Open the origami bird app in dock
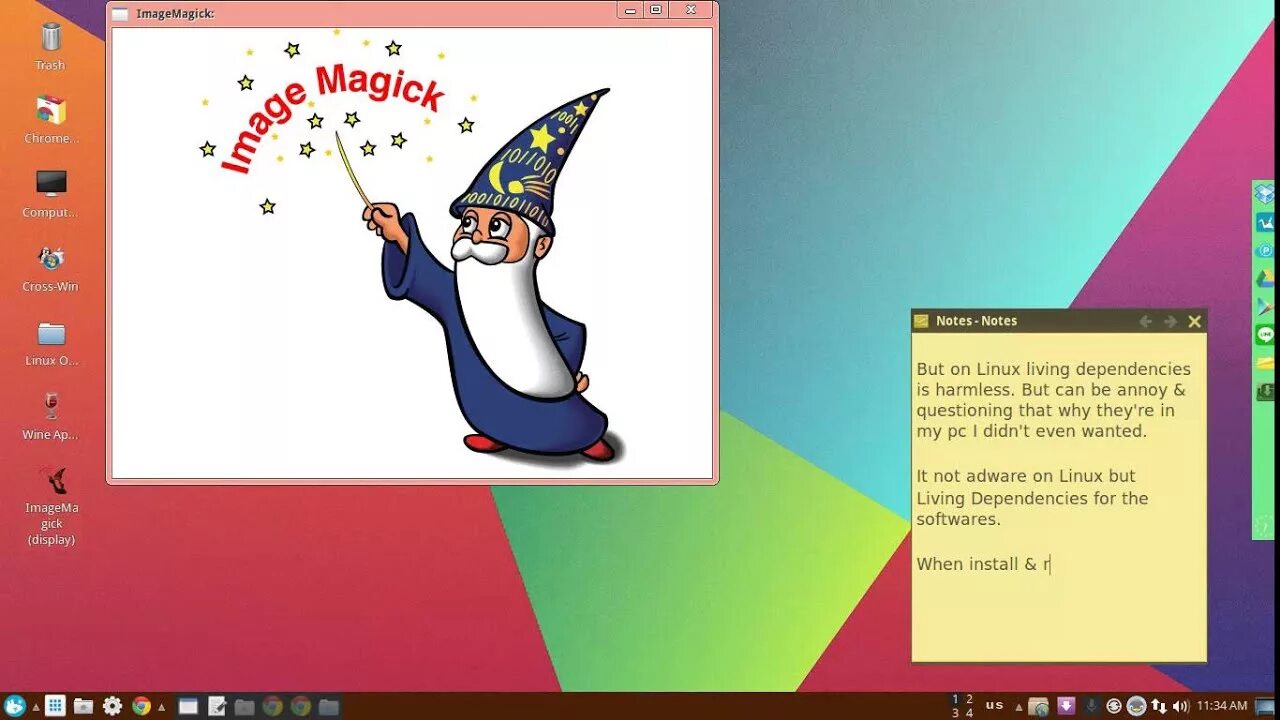The height and width of the screenshot is (720, 1280). pyautogui.click(x=1265, y=222)
